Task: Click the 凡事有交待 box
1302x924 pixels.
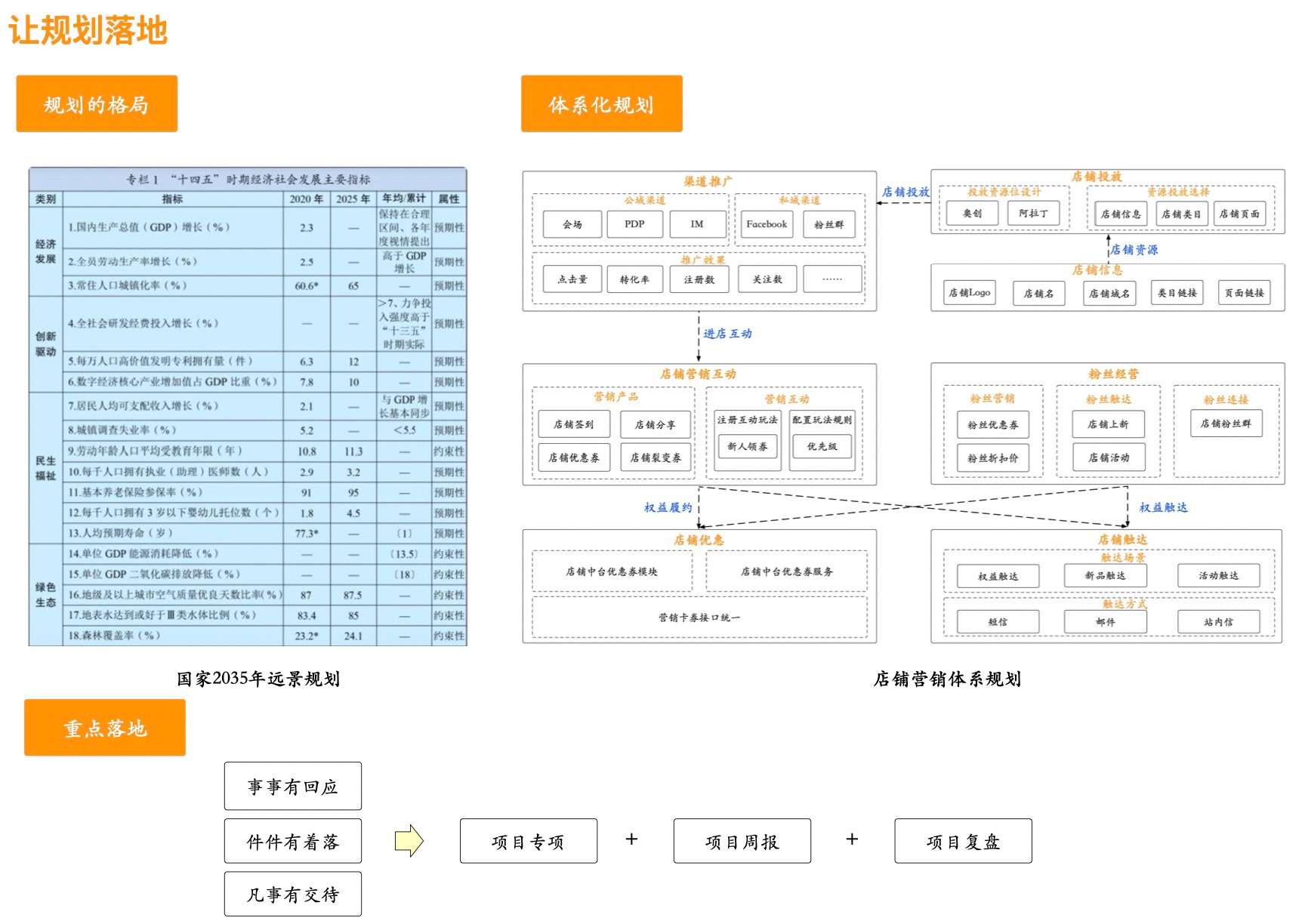Action: [293, 895]
